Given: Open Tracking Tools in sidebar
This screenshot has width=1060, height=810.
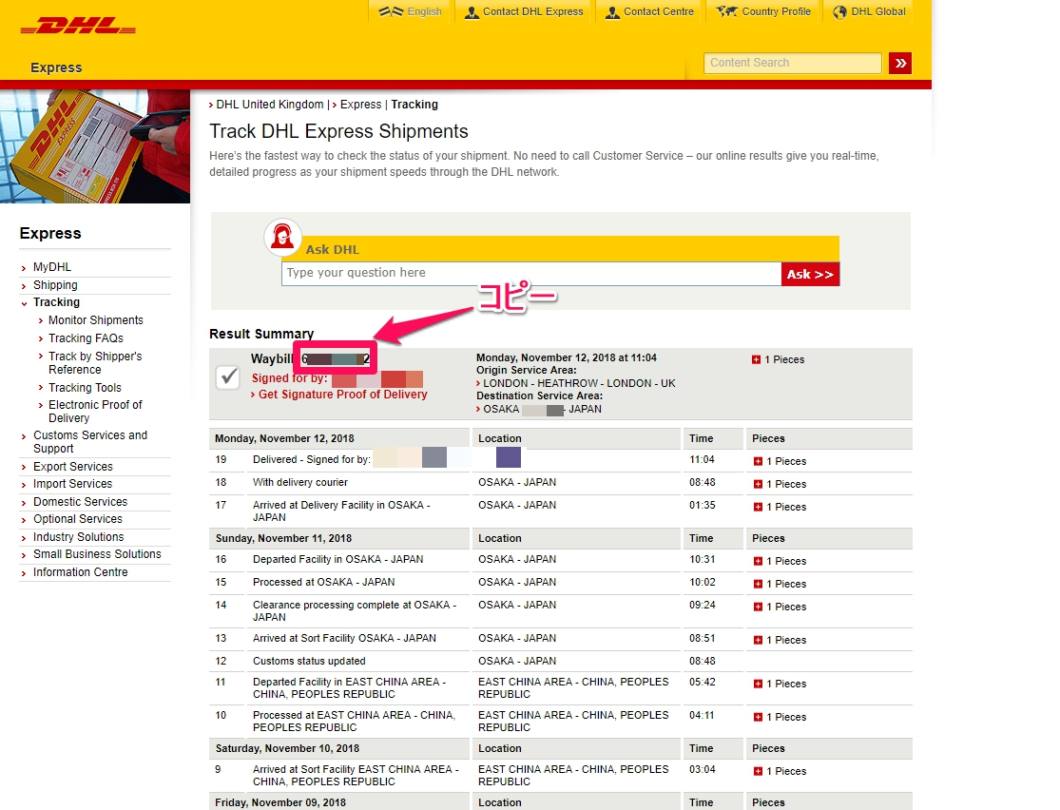Looking at the screenshot, I should click(85, 387).
